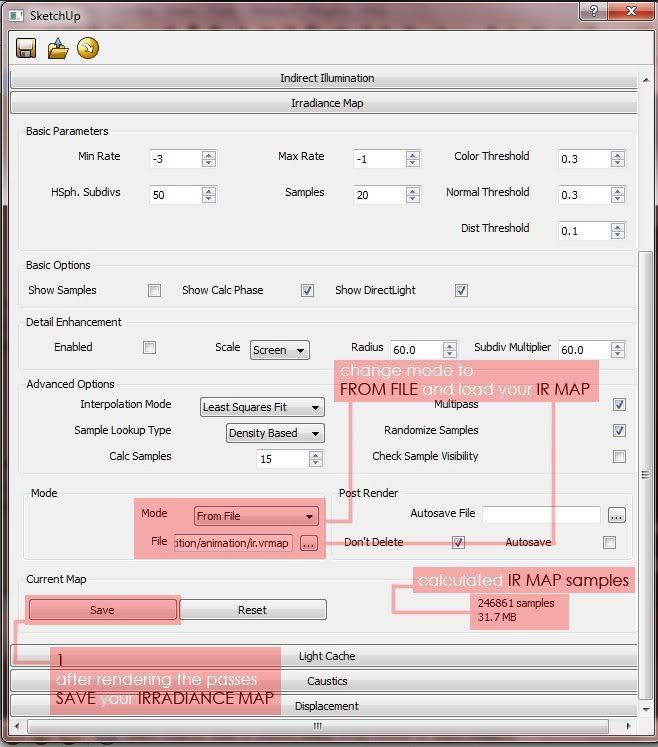Increase Min Rate with up arrow
Viewport: 658px width, 747px height.
click(x=209, y=155)
